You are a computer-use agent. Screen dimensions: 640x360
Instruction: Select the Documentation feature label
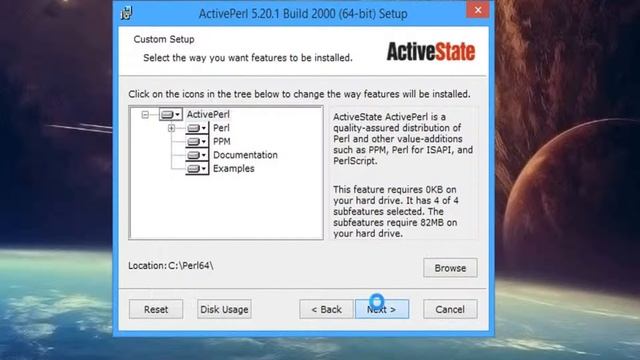[x=245, y=155]
